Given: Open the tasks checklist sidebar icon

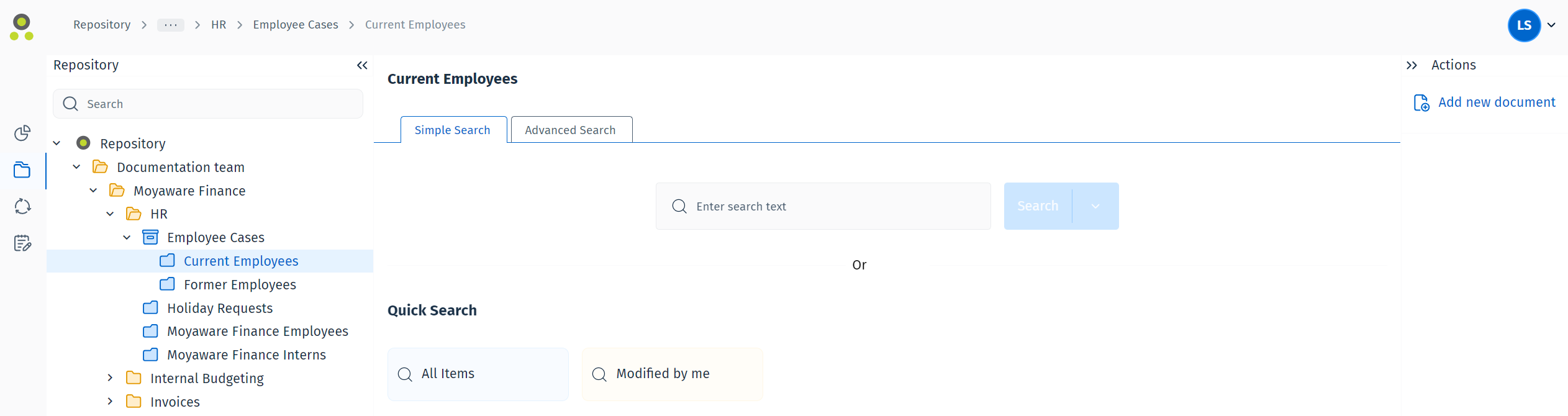Looking at the screenshot, I should pos(22,243).
